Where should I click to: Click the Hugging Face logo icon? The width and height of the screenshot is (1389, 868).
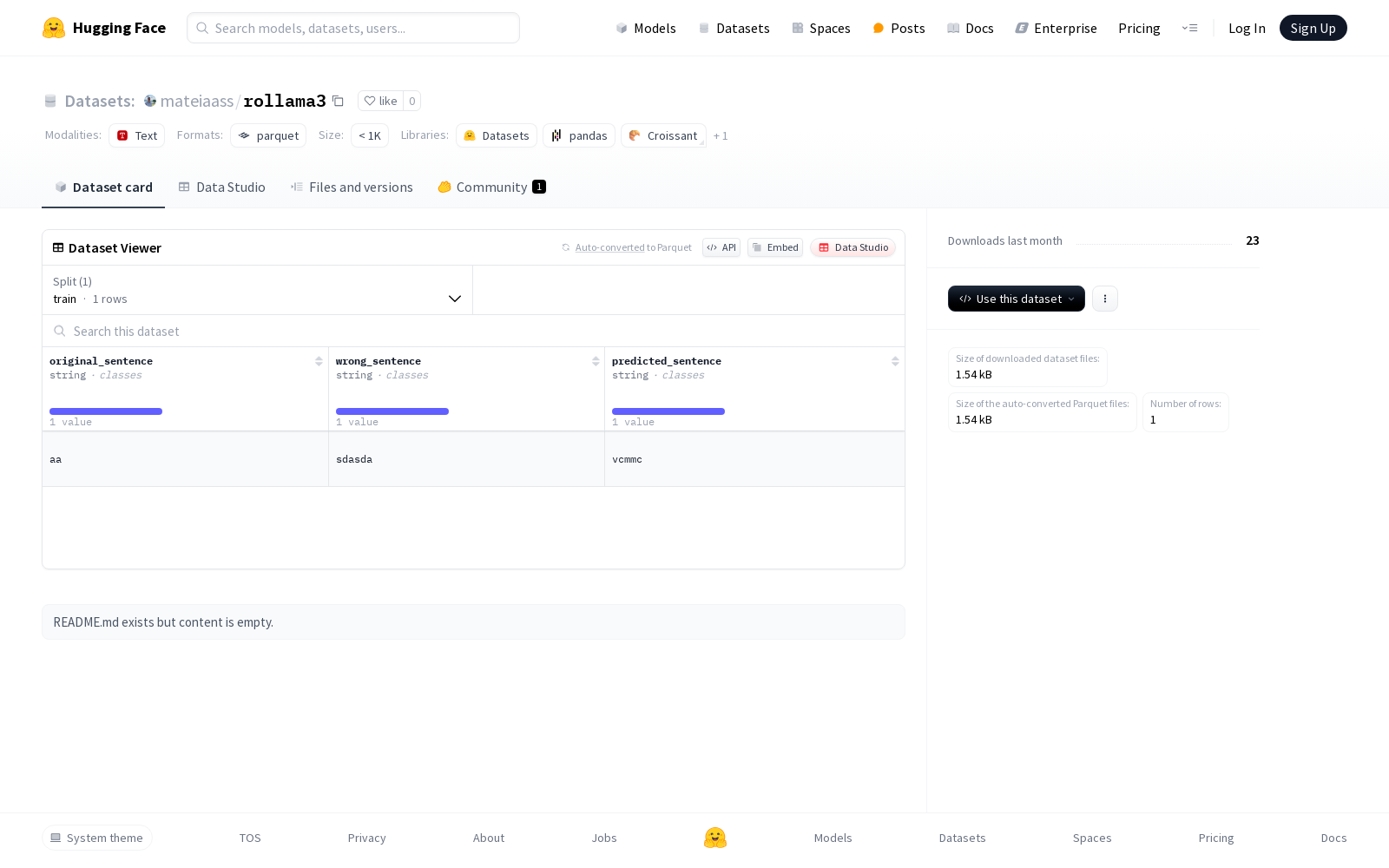[x=54, y=28]
